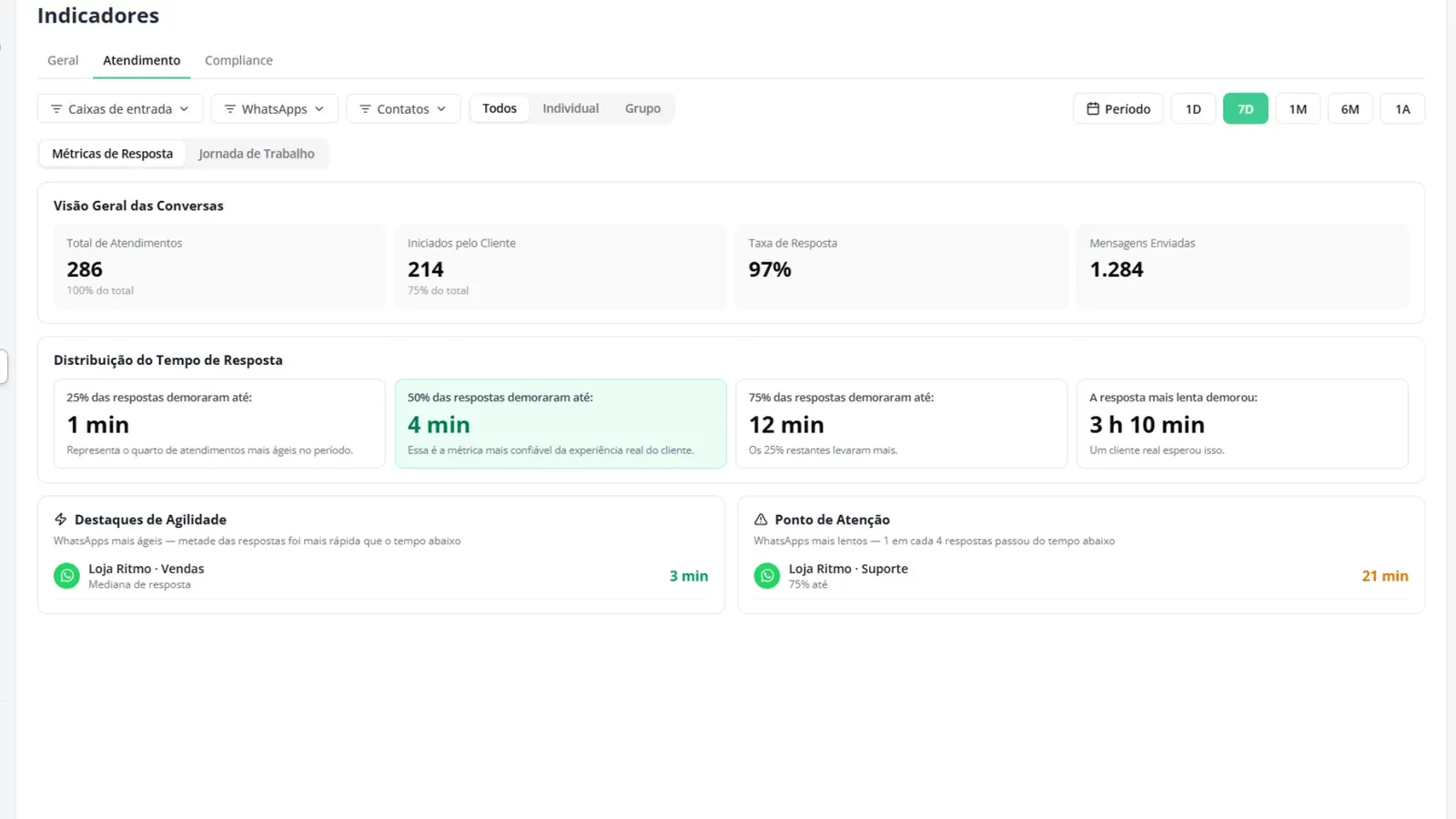Show the Métricas de Resposta view
This screenshot has width=1456, height=819.
pos(112,154)
